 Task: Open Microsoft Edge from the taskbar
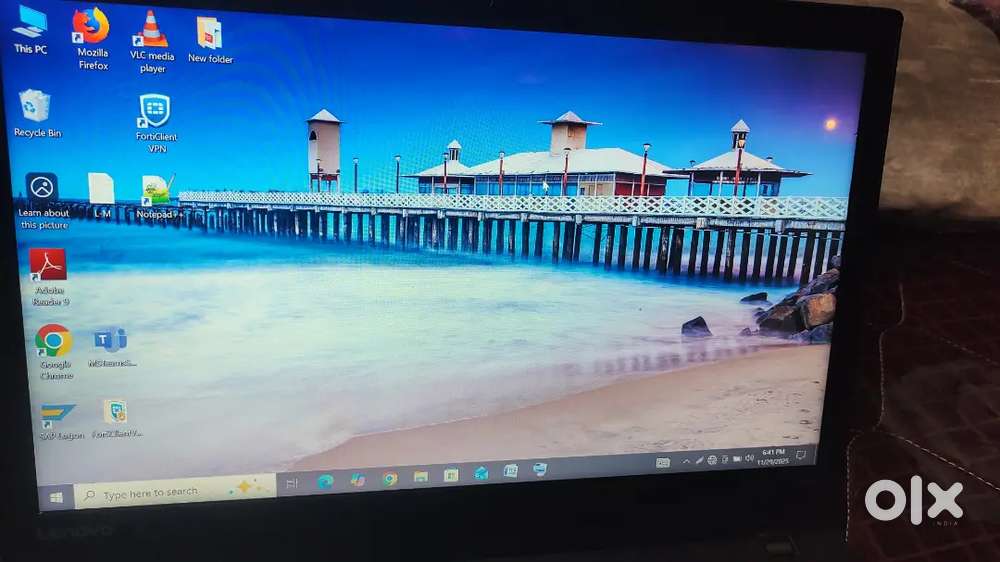click(325, 482)
